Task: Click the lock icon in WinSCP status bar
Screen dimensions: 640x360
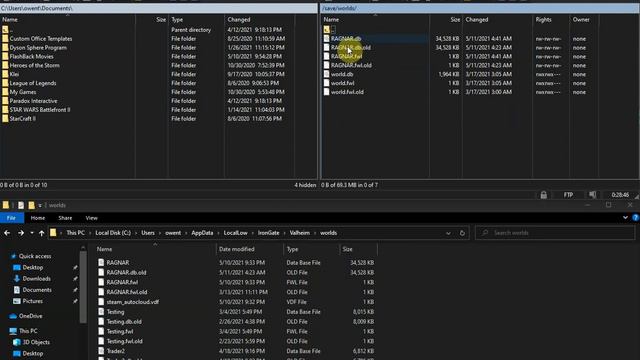Action: click(x=543, y=195)
